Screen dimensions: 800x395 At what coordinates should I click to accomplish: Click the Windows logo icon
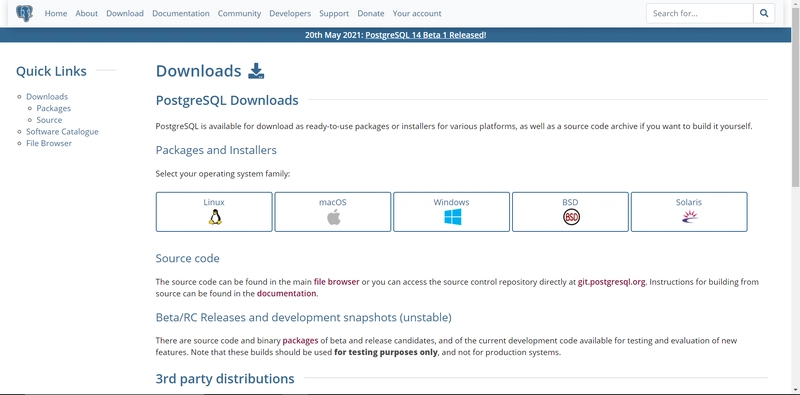(453, 217)
